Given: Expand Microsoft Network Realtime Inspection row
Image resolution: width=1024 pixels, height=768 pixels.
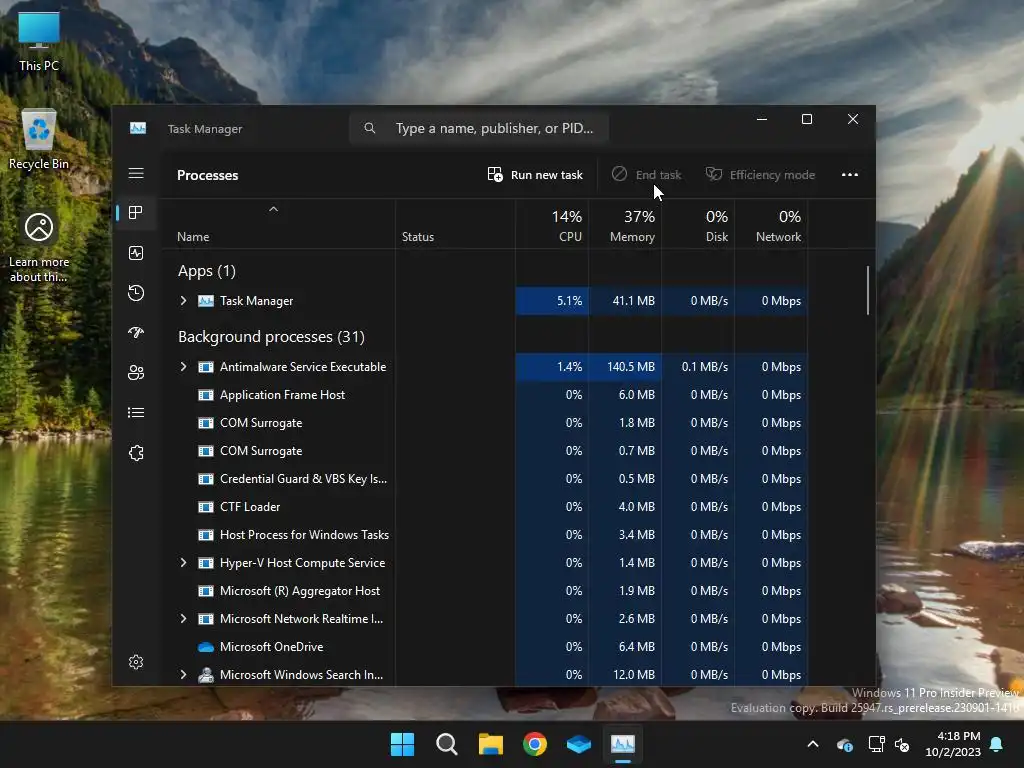Looking at the screenshot, I should (184, 618).
